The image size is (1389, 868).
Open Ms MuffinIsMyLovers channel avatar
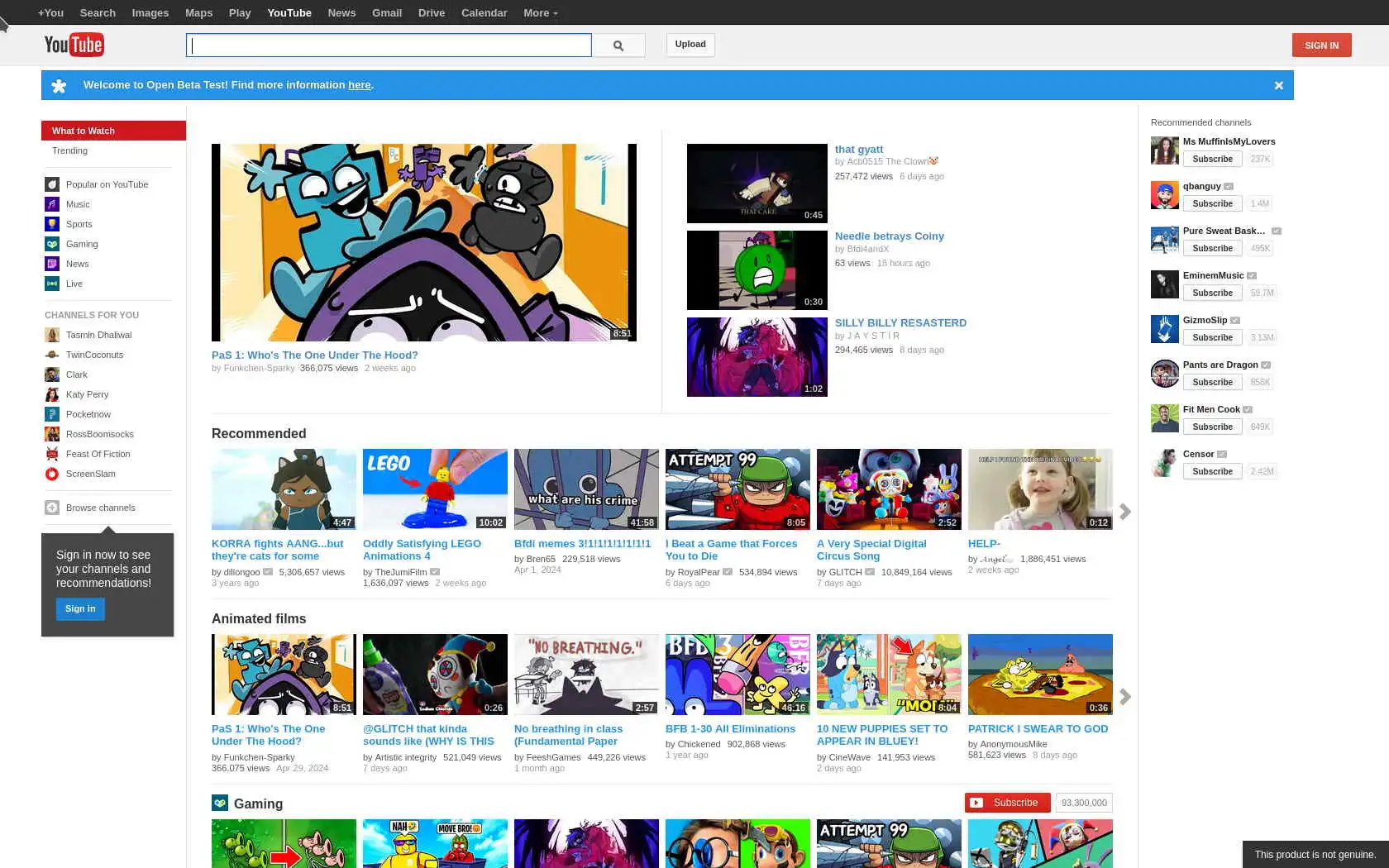pos(1164,150)
